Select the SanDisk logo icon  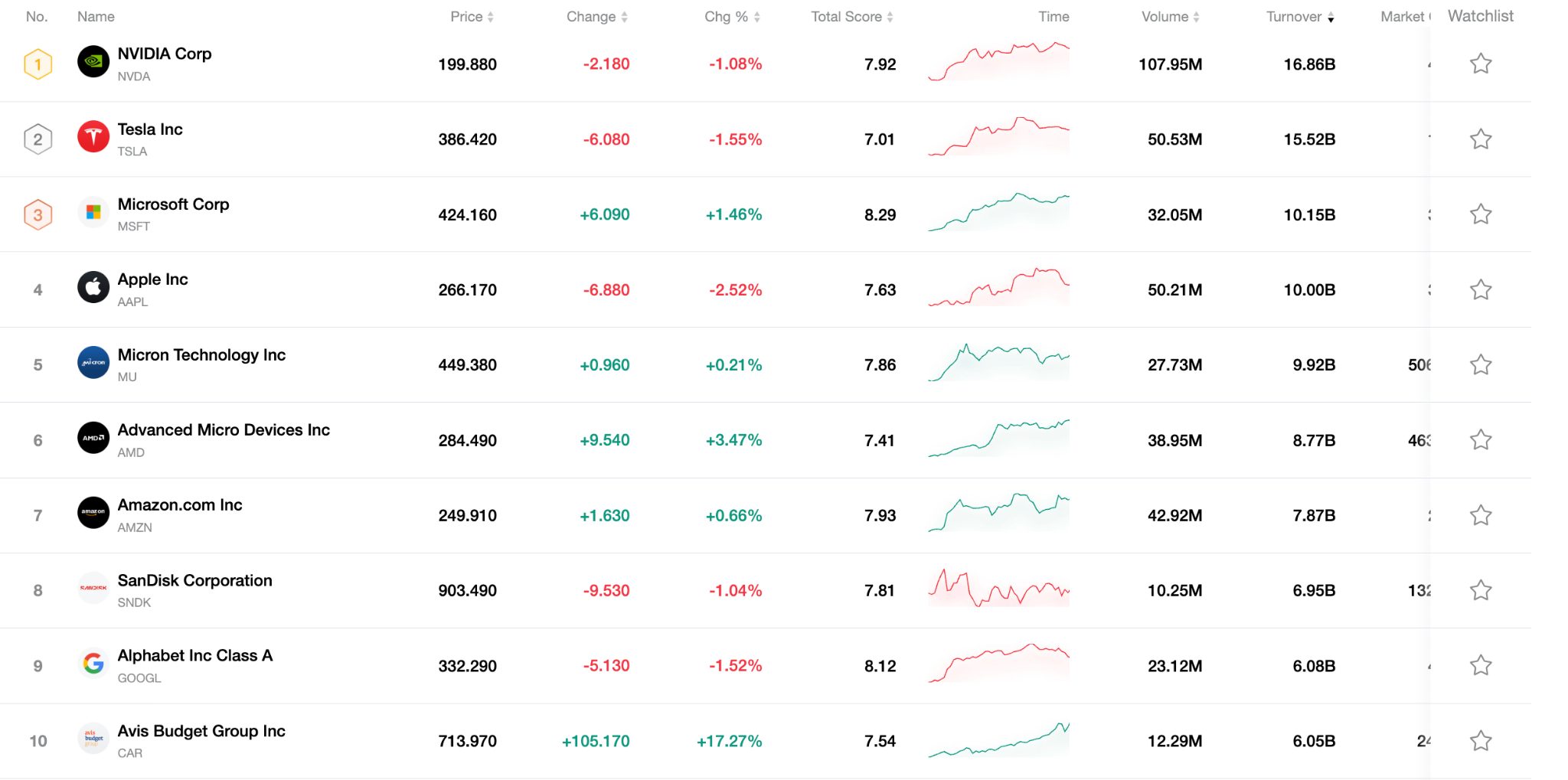click(x=93, y=589)
